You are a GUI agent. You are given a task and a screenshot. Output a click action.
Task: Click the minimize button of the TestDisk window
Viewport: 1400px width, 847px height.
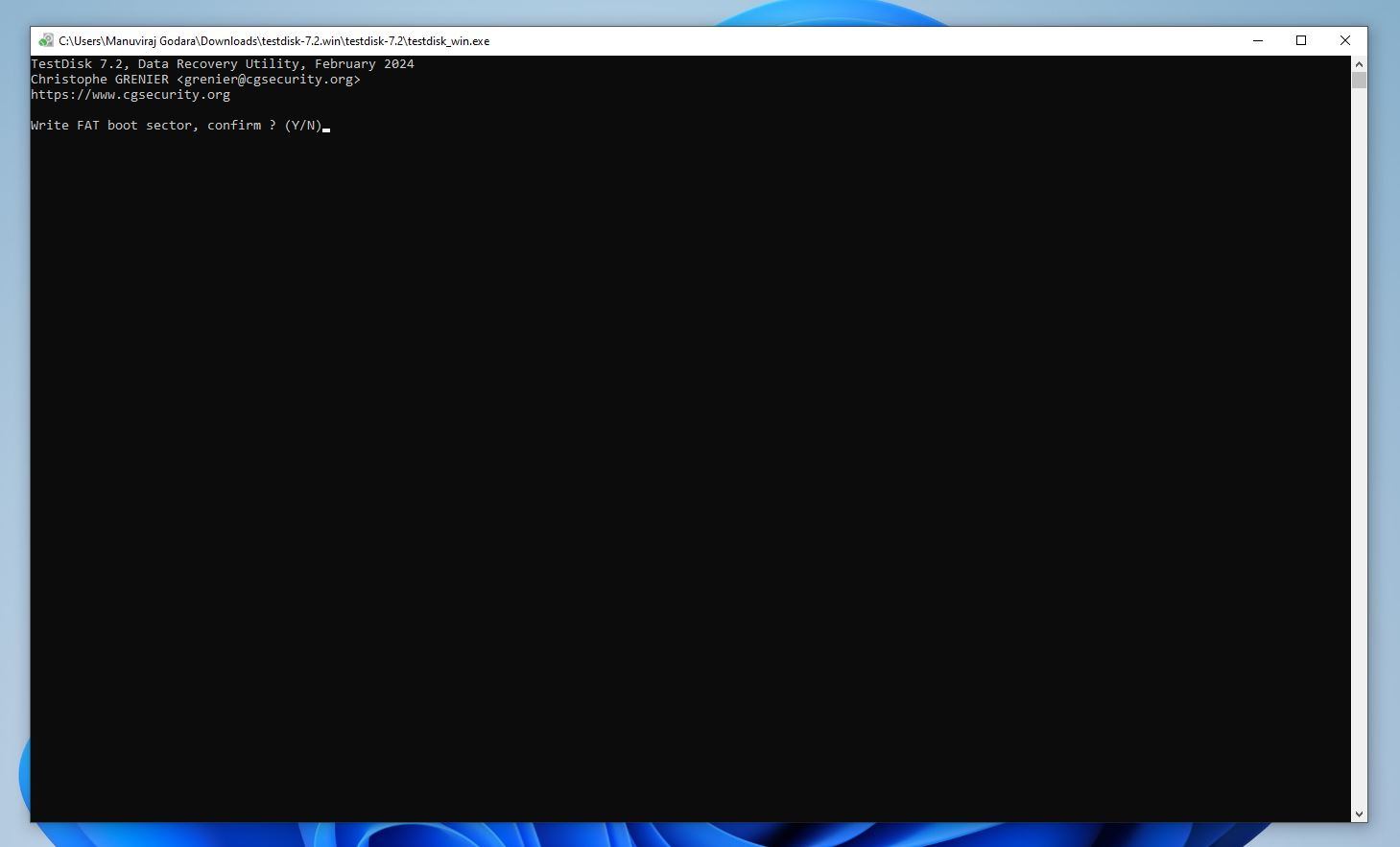pyautogui.click(x=1257, y=40)
